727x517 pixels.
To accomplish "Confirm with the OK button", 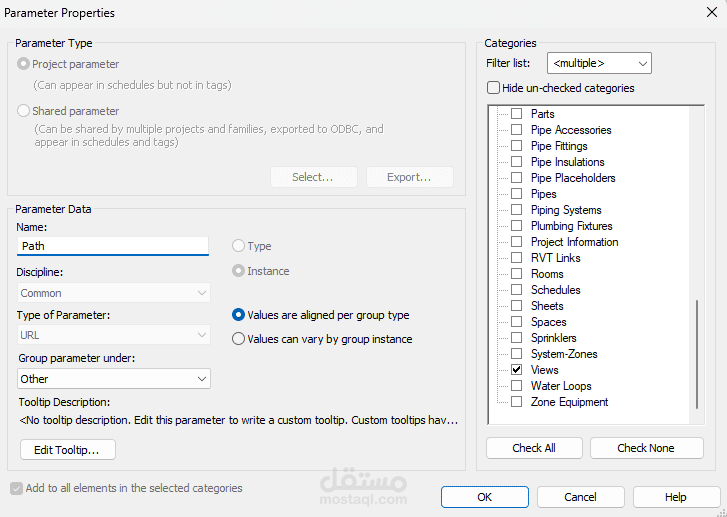I will 484,497.
